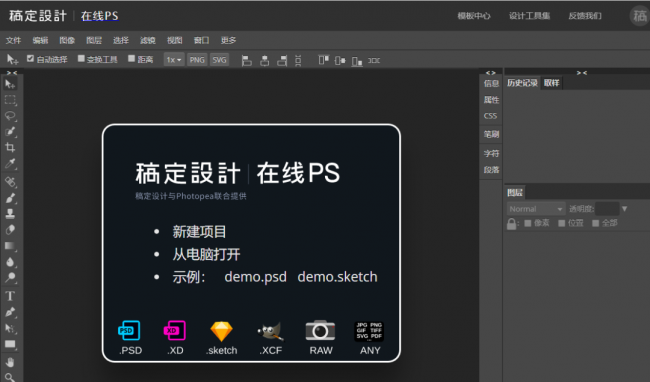
Task: Open the 选择 menu
Action: coord(121,40)
